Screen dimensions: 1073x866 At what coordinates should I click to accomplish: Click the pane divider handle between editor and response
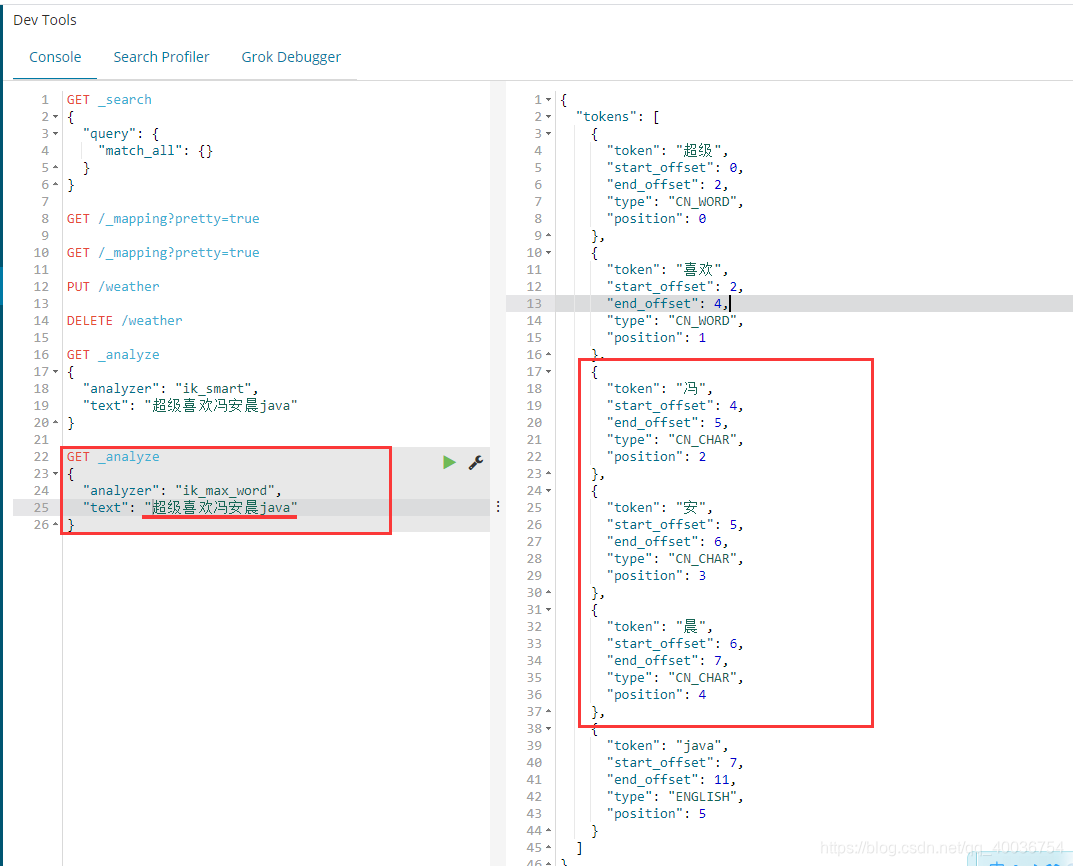(498, 506)
